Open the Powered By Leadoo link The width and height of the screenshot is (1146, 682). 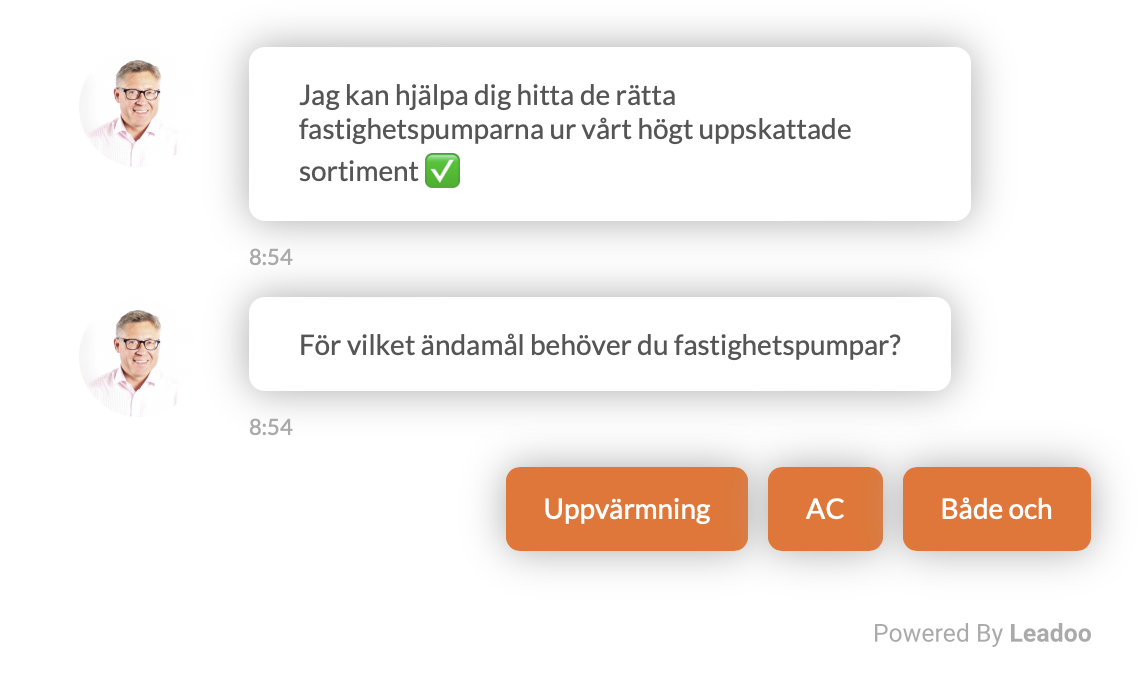coord(982,633)
